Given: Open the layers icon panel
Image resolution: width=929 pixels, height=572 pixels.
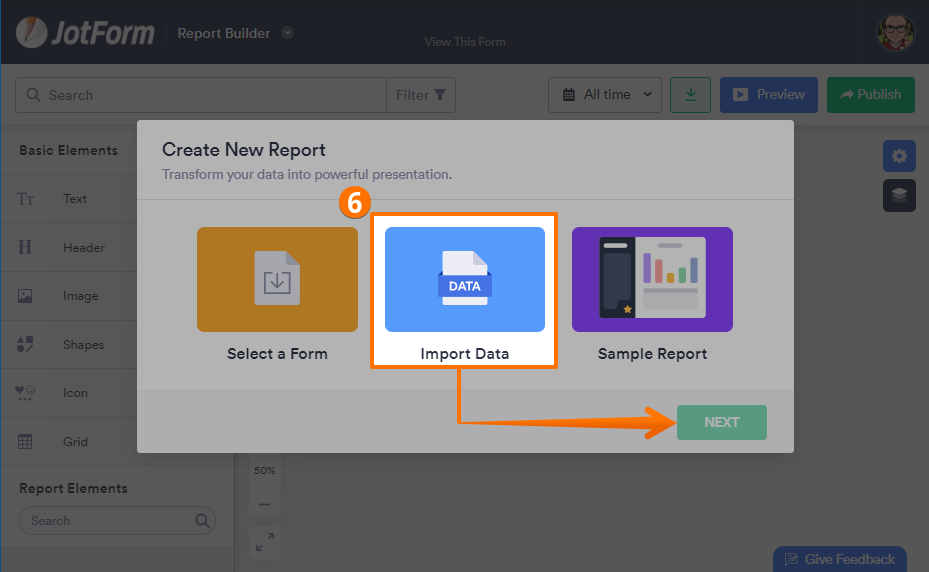Looking at the screenshot, I should pyautogui.click(x=899, y=196).
